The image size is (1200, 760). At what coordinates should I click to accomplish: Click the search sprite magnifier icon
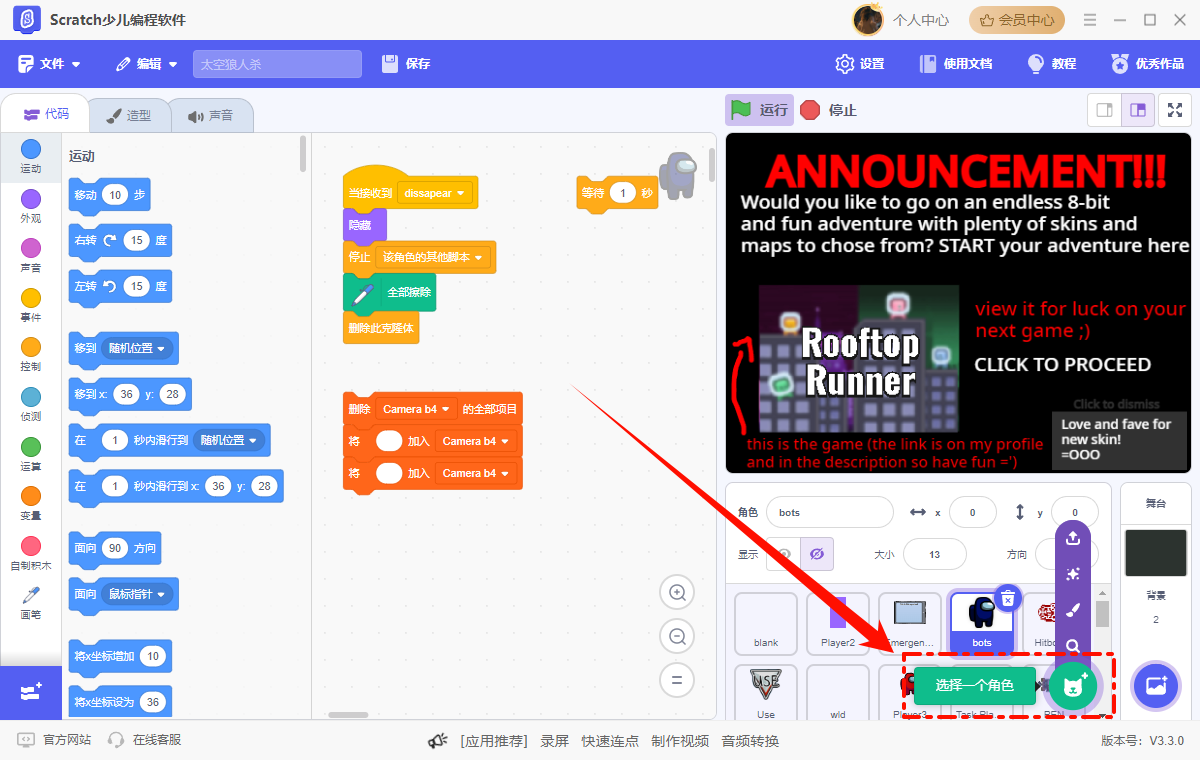(1073, 646)
